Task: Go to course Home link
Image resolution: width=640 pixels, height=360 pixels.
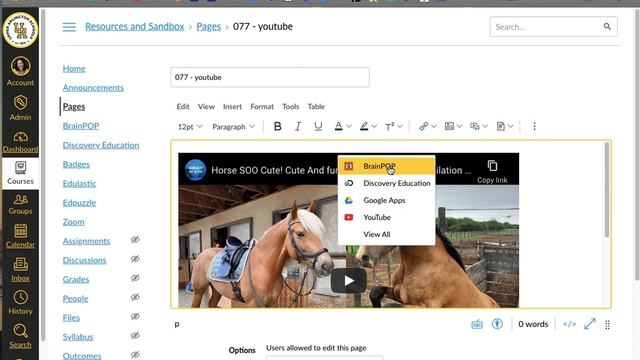Action: point(74,68)
